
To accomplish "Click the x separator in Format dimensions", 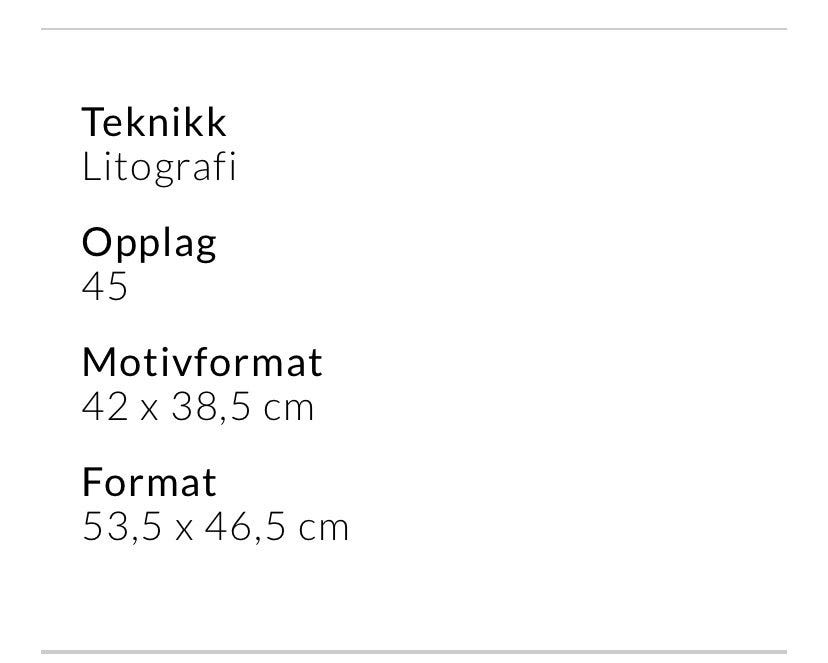I will point(184,530).
